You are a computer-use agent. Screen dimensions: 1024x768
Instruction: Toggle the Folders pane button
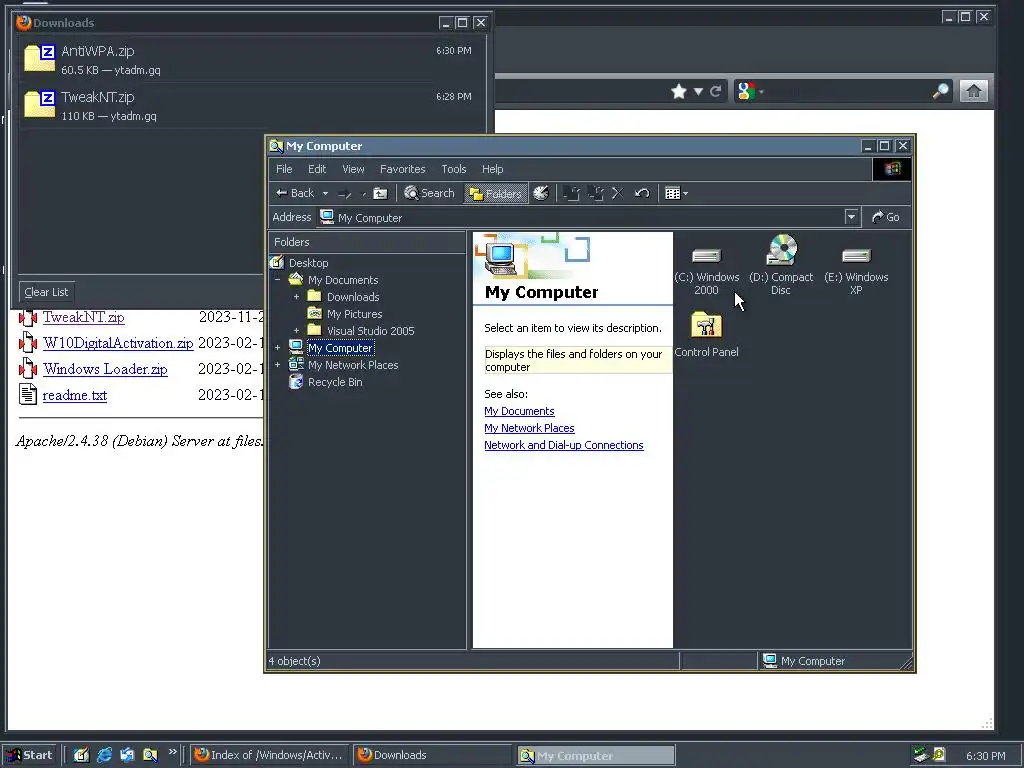click(496, 193)
